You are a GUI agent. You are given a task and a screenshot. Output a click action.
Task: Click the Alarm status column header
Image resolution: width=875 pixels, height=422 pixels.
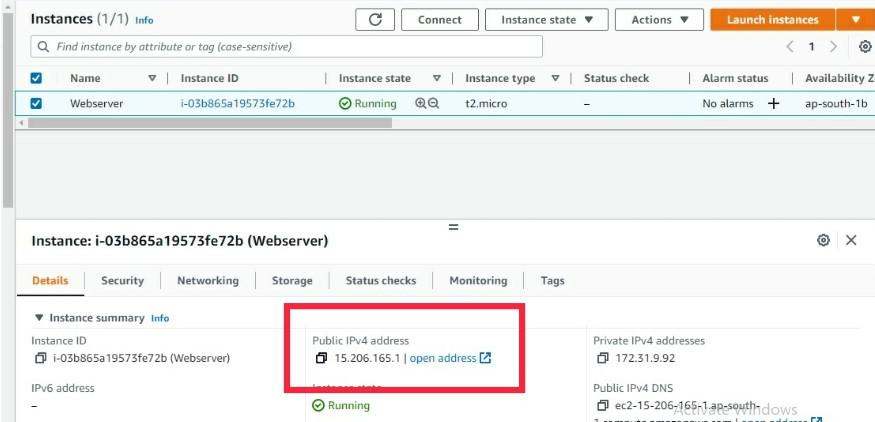735,79
